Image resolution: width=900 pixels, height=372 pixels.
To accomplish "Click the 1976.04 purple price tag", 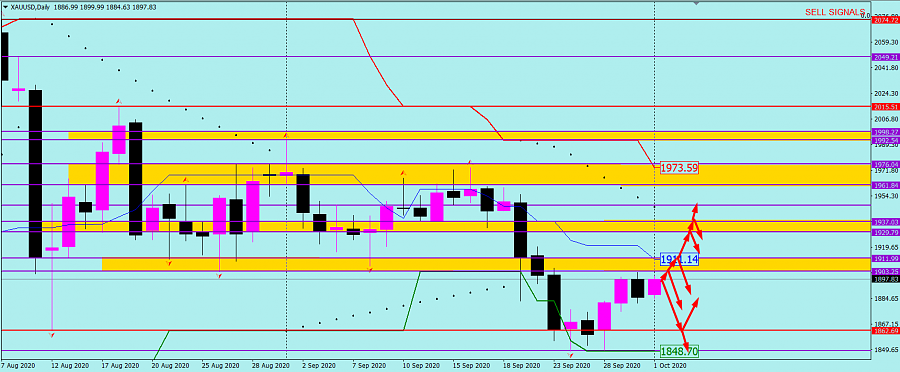I will pyautogui.click(x=886, y=164).
